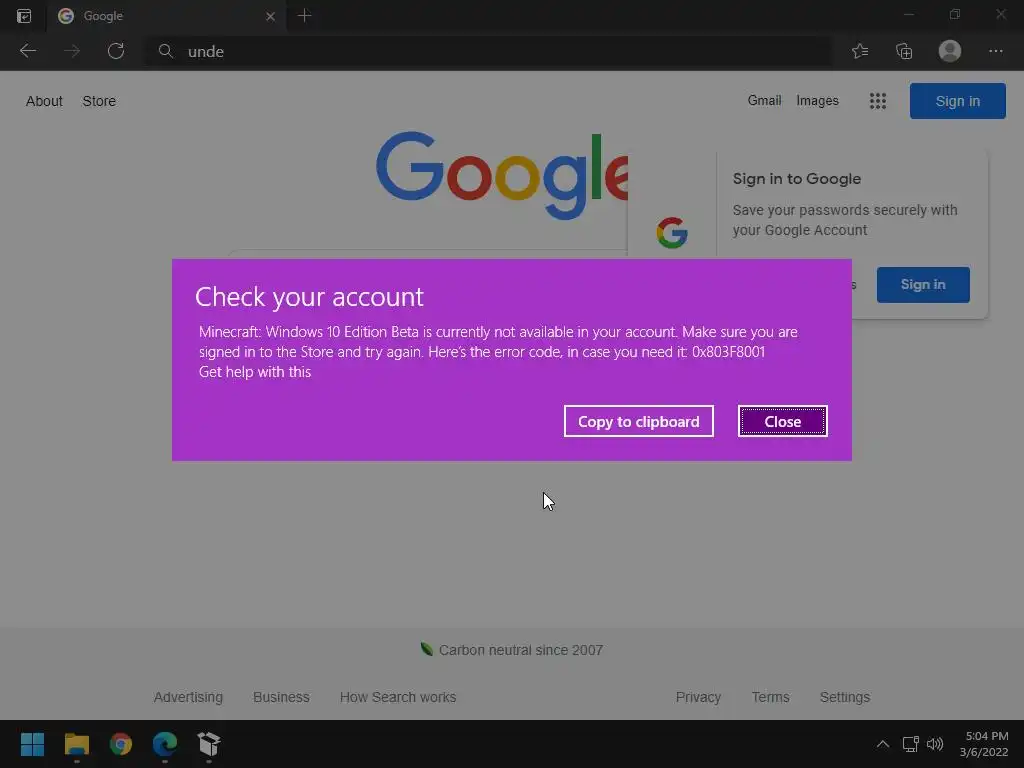Copy the error message to clipboard
Screen dimensions: 1024x768
638,421
